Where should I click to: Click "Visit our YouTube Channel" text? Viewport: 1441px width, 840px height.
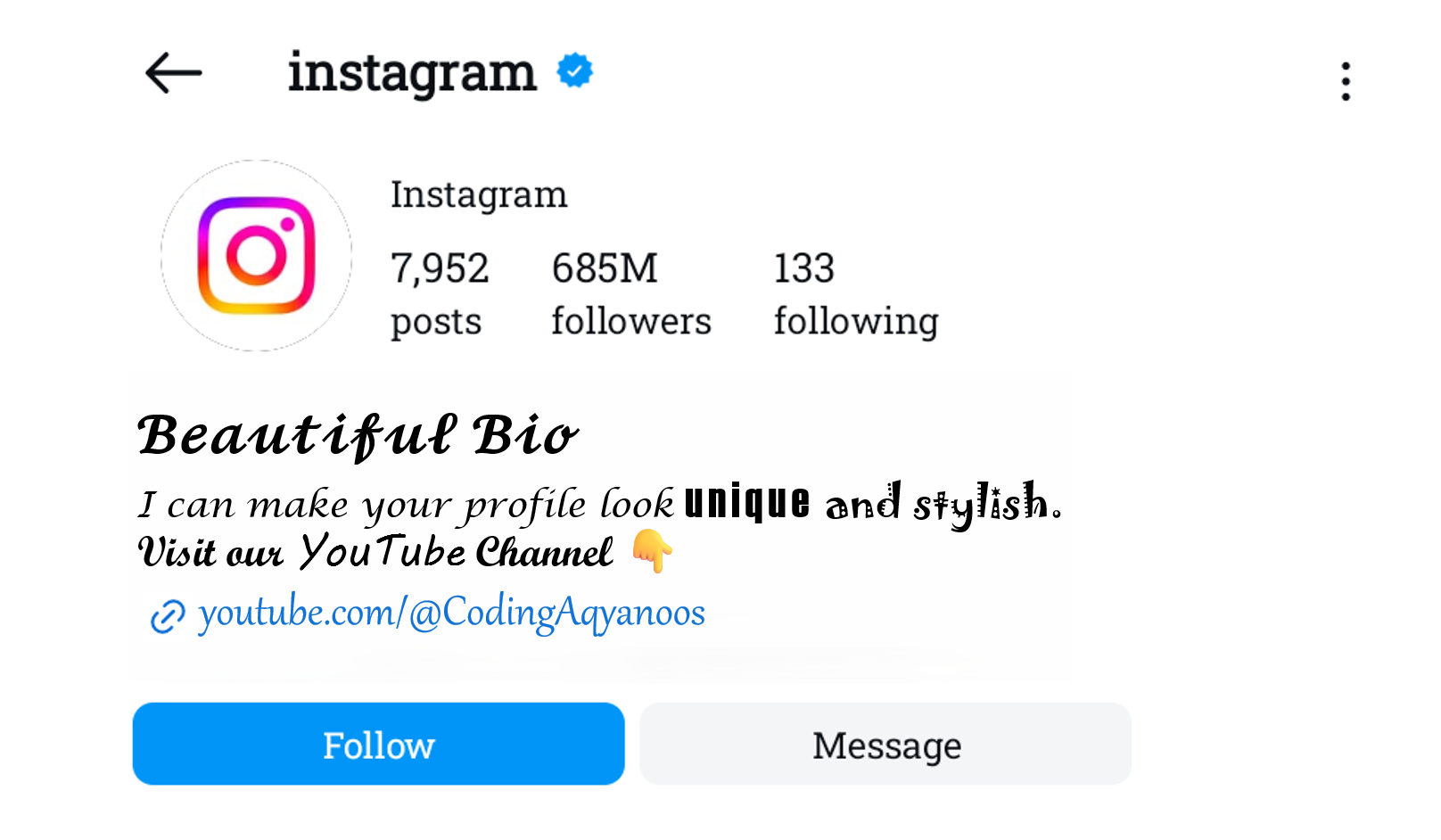[x=375, y=552]
